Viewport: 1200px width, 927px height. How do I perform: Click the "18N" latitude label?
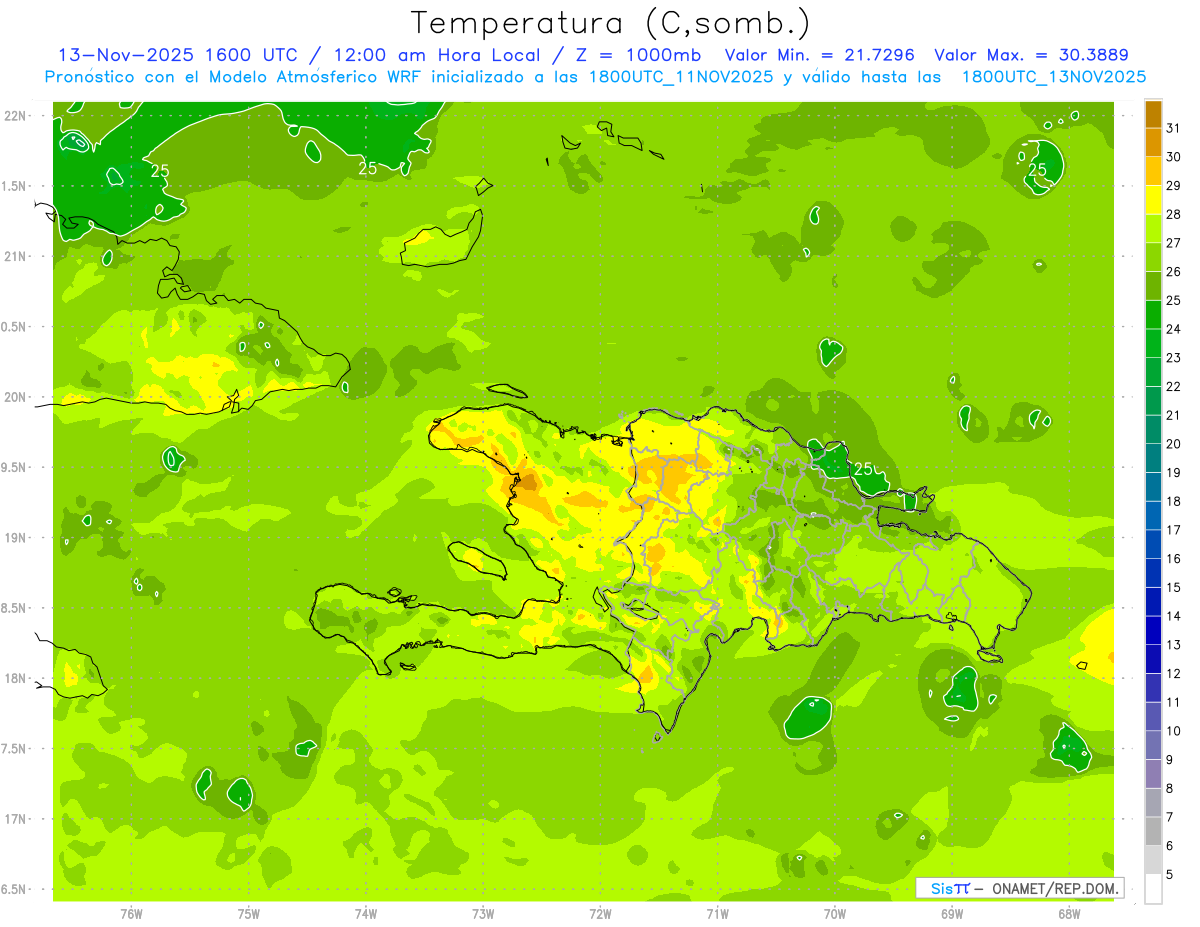(x=14, y=678)
